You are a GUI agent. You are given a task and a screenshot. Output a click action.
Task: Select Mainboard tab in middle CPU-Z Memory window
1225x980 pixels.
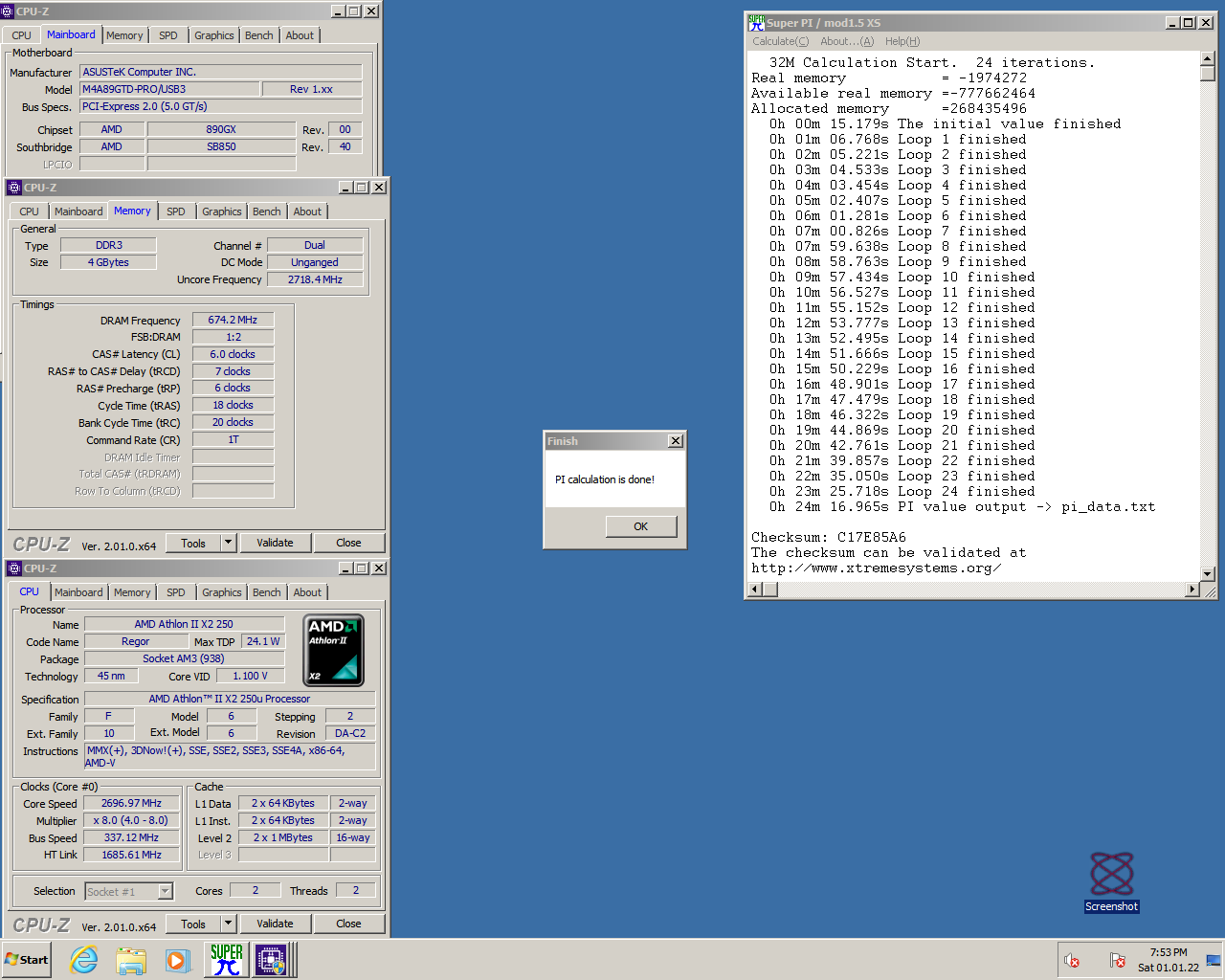(78, 212)
